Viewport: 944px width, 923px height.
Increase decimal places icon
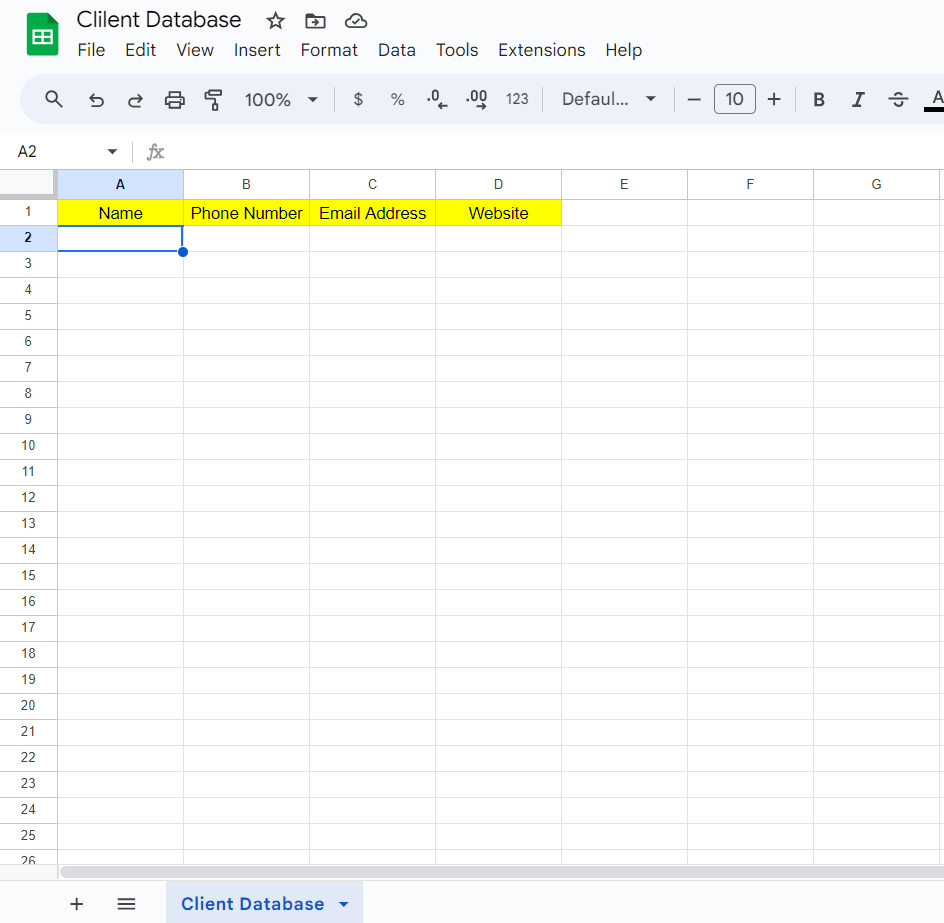(477, 99)
